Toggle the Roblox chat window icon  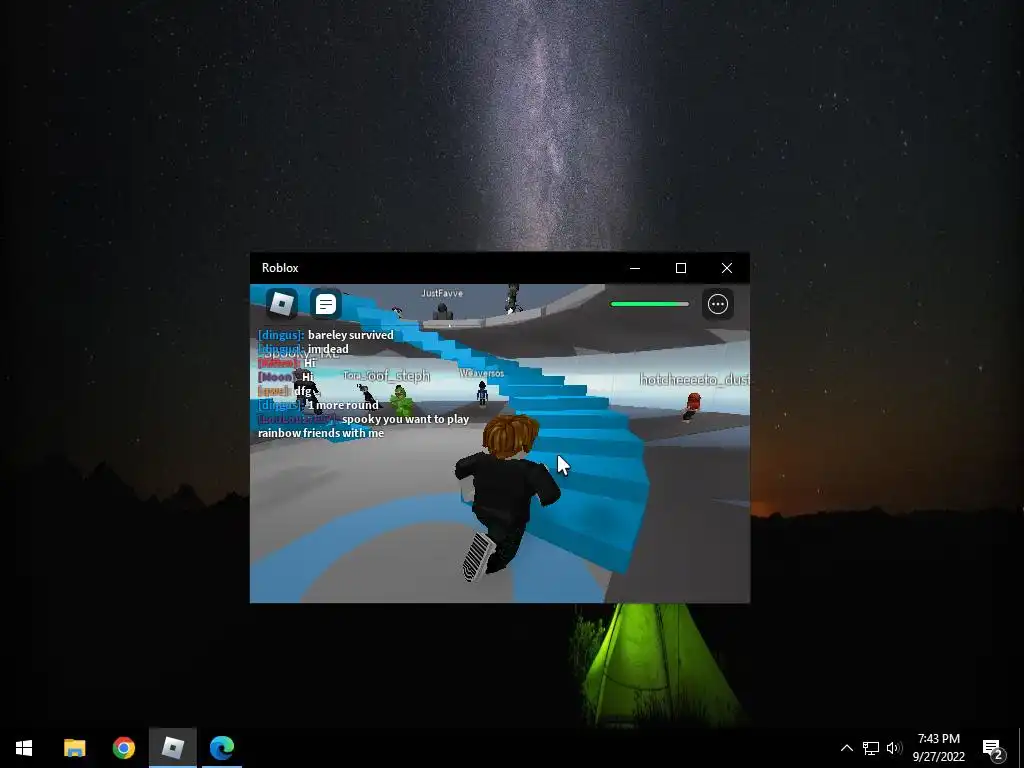[x=325, y=304]
